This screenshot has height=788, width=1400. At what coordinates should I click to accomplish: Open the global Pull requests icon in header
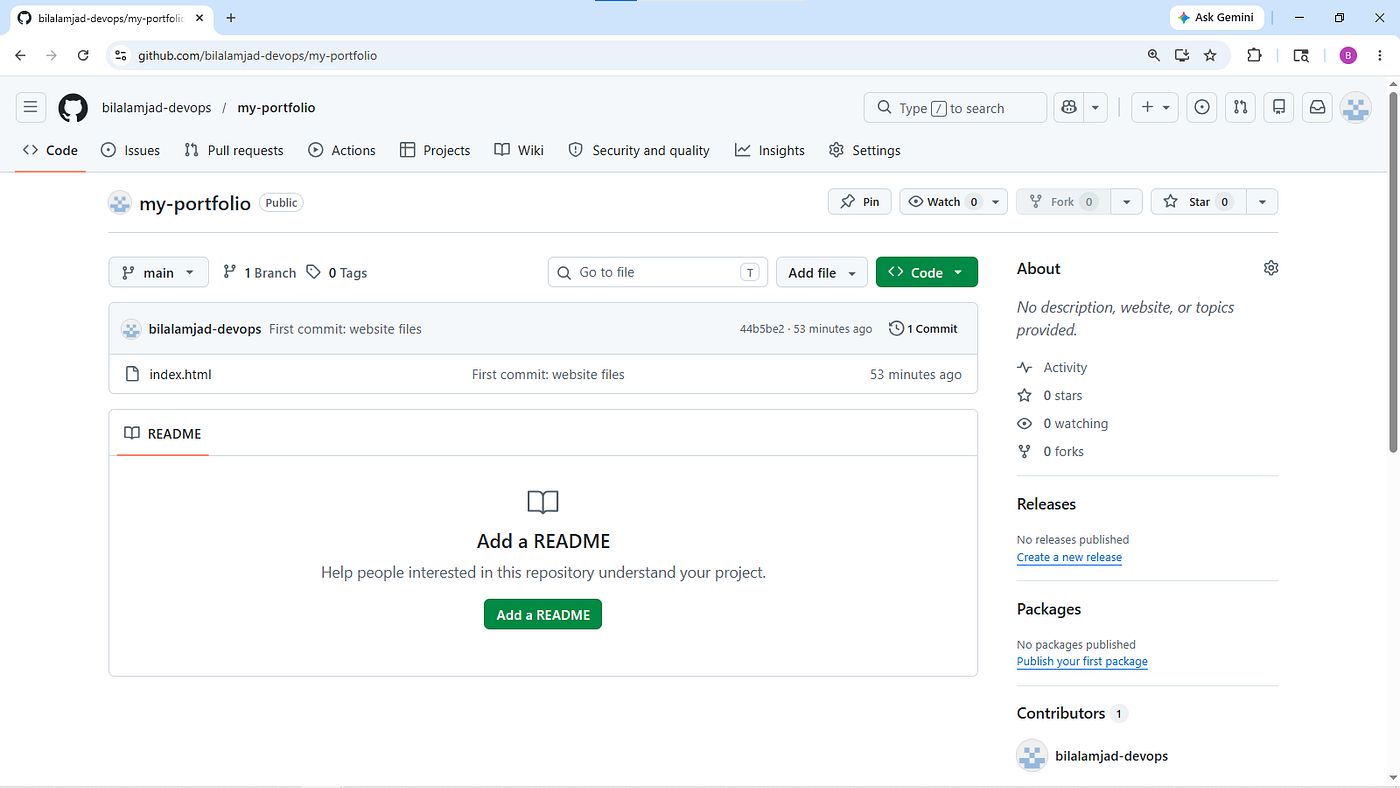(1241, 107)
